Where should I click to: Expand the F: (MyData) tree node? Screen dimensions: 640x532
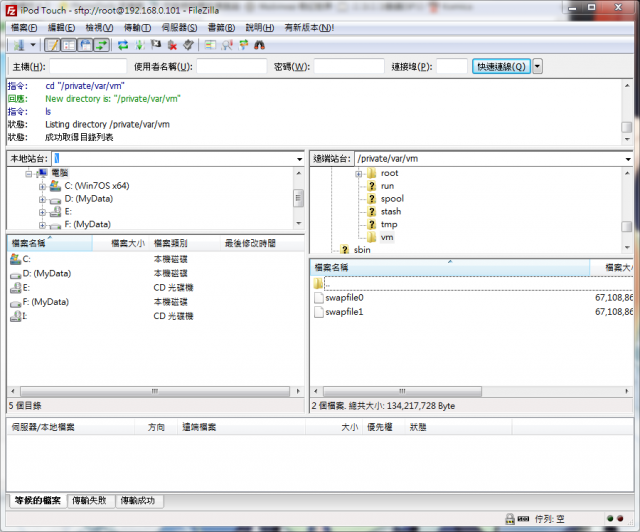pos(42,225)
